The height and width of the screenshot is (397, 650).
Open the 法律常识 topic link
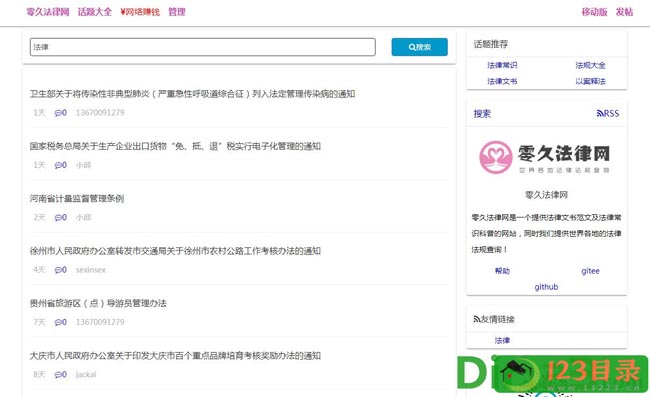coord(502,65)
